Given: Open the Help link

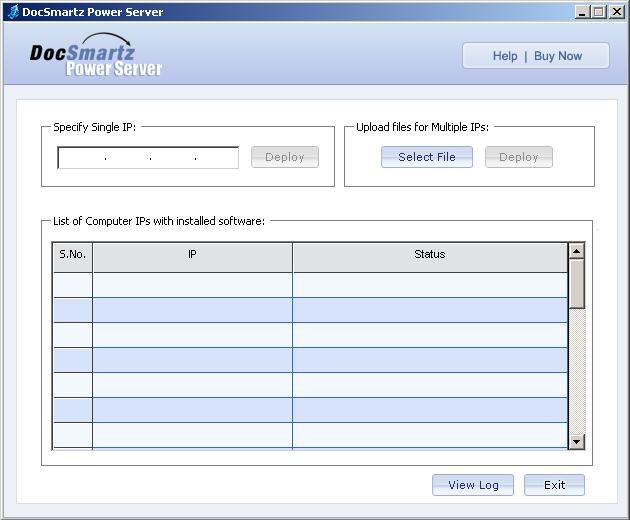Looking at the screenshot, I should click(x=505, y=56).
